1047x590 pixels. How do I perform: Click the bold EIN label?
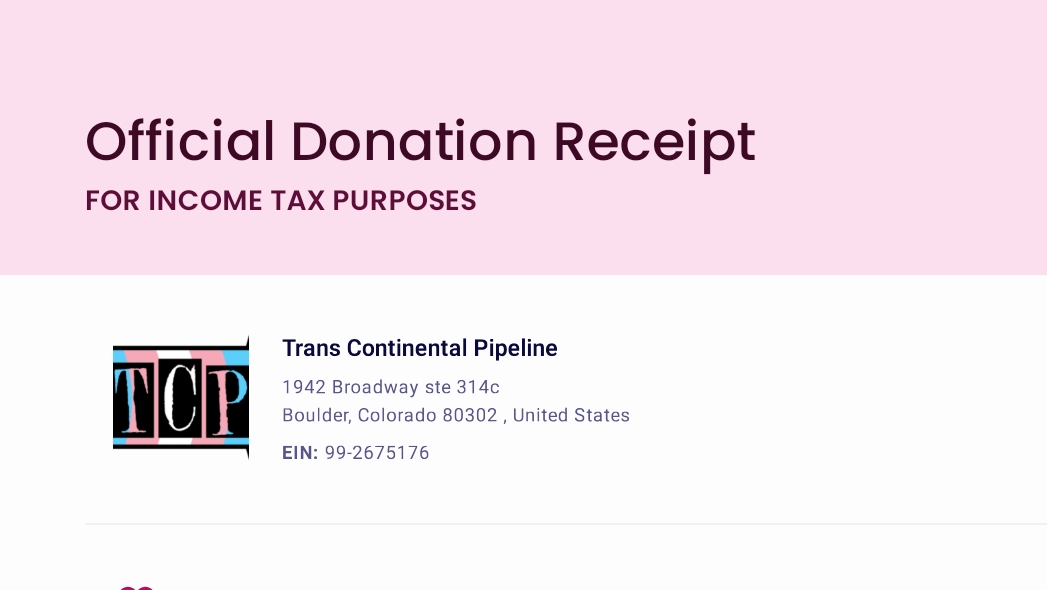coord(300,453)
